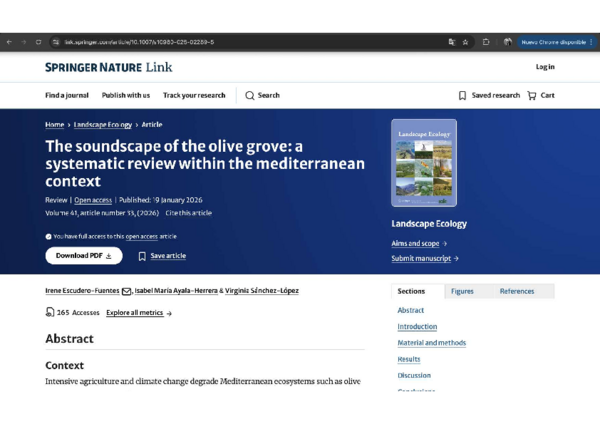Click the accesses metrics icon

(x=50, y=312)
